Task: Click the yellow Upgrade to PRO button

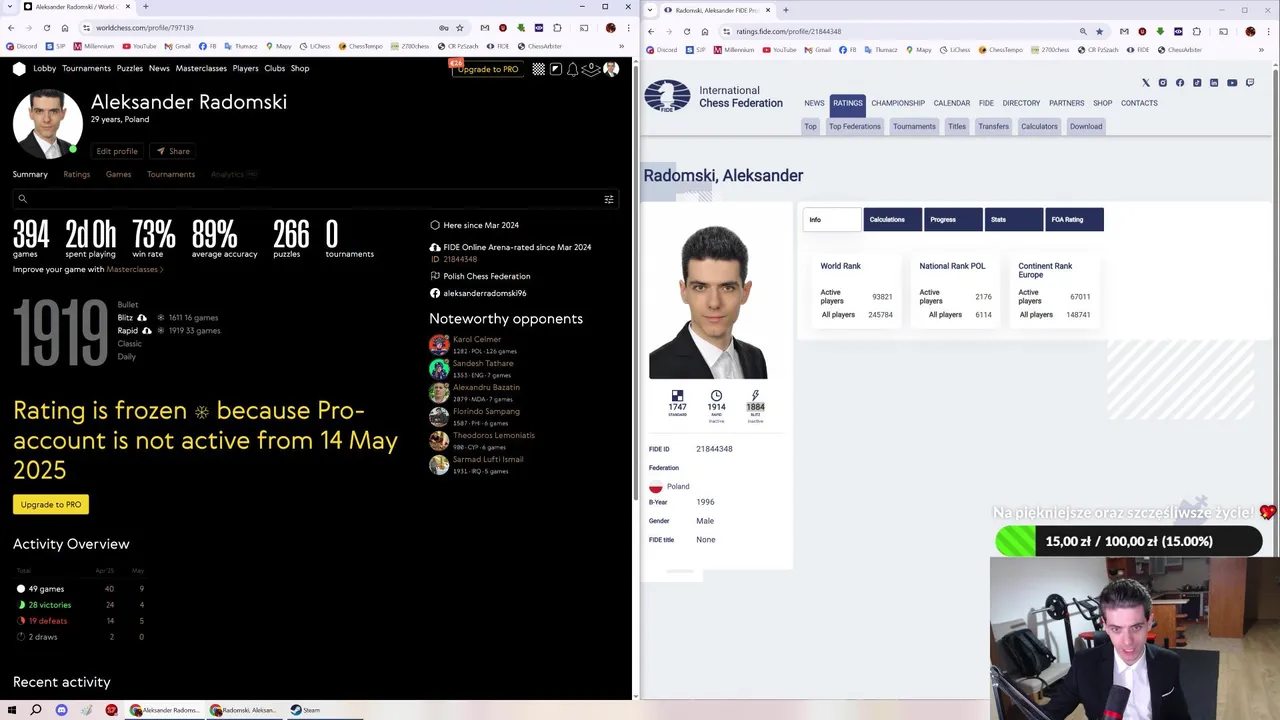Action: point(51,504)
